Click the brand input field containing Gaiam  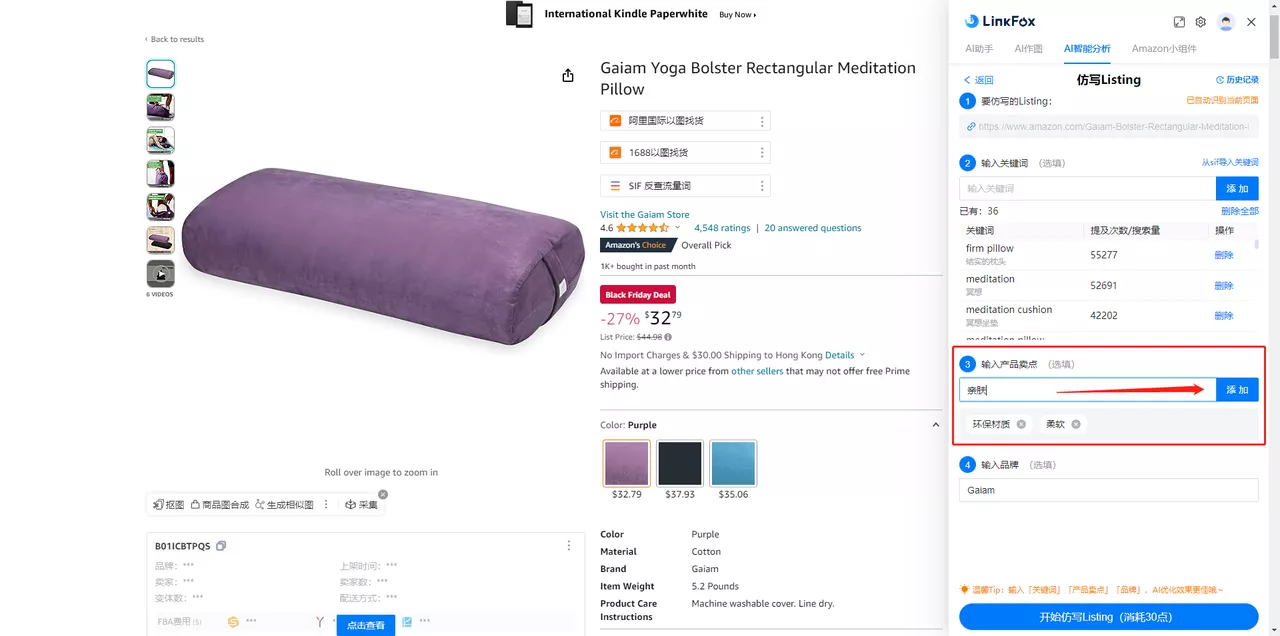point(1108,490)
